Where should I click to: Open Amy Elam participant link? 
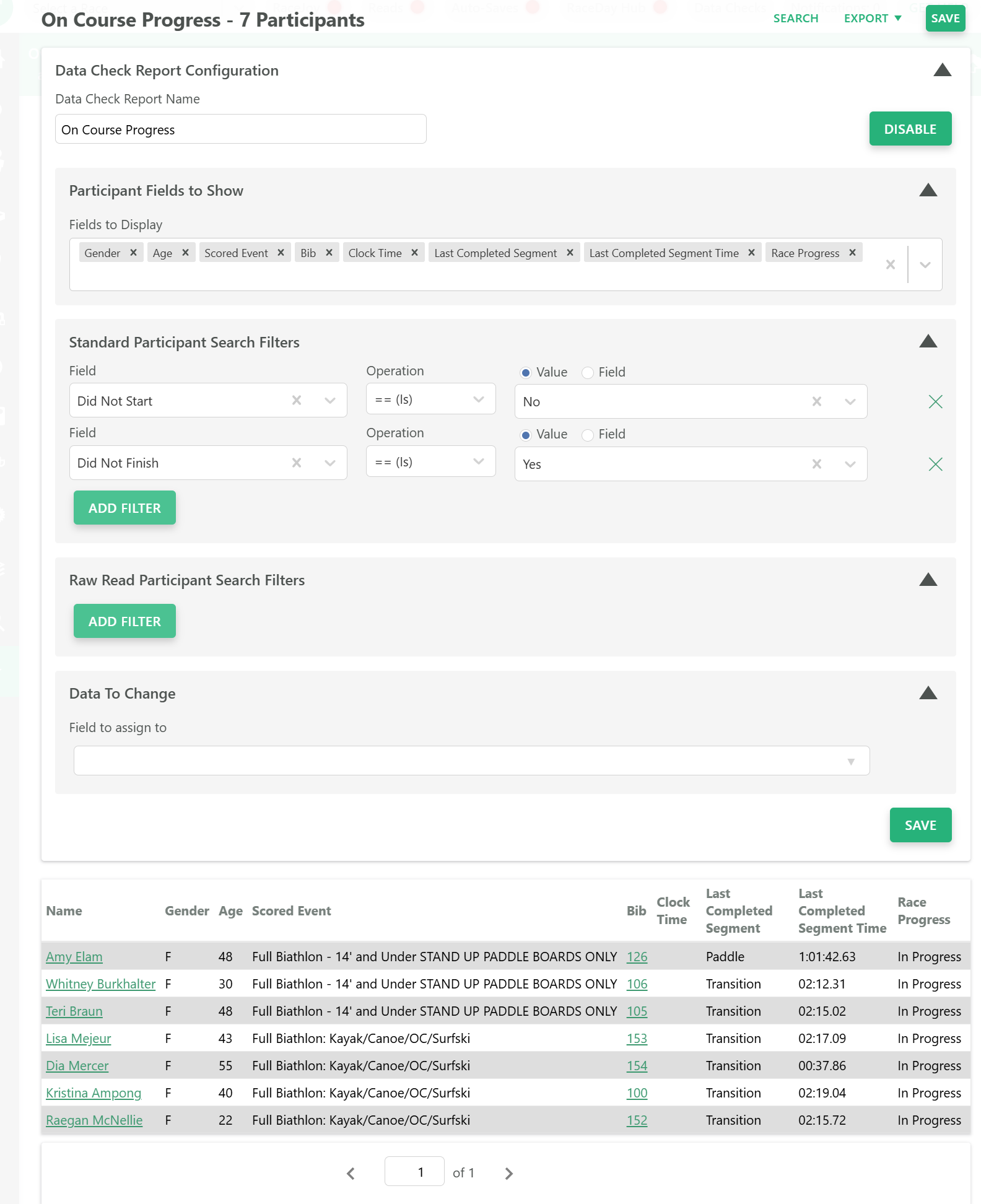pos(74,957)
